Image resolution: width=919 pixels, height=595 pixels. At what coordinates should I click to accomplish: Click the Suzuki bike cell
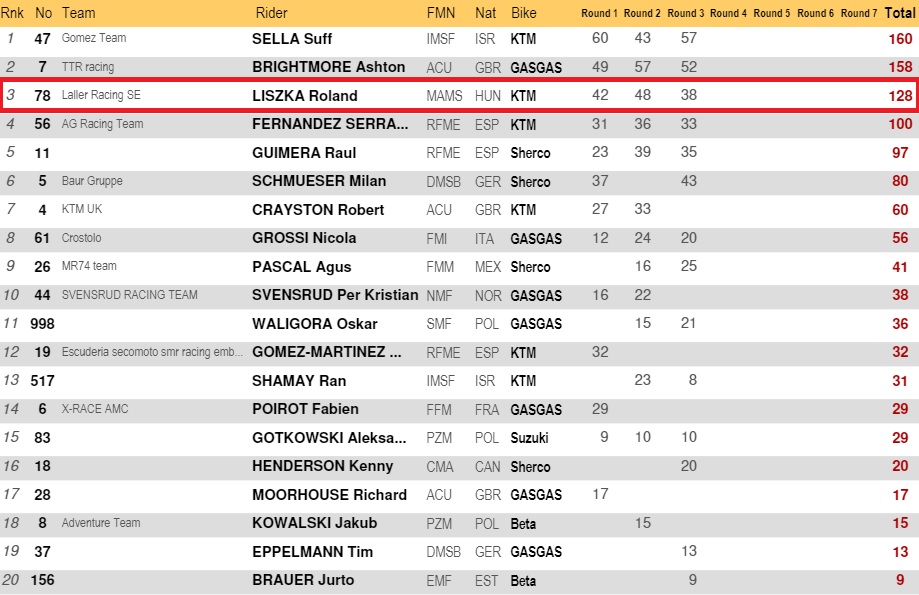[x=531, y=438]
